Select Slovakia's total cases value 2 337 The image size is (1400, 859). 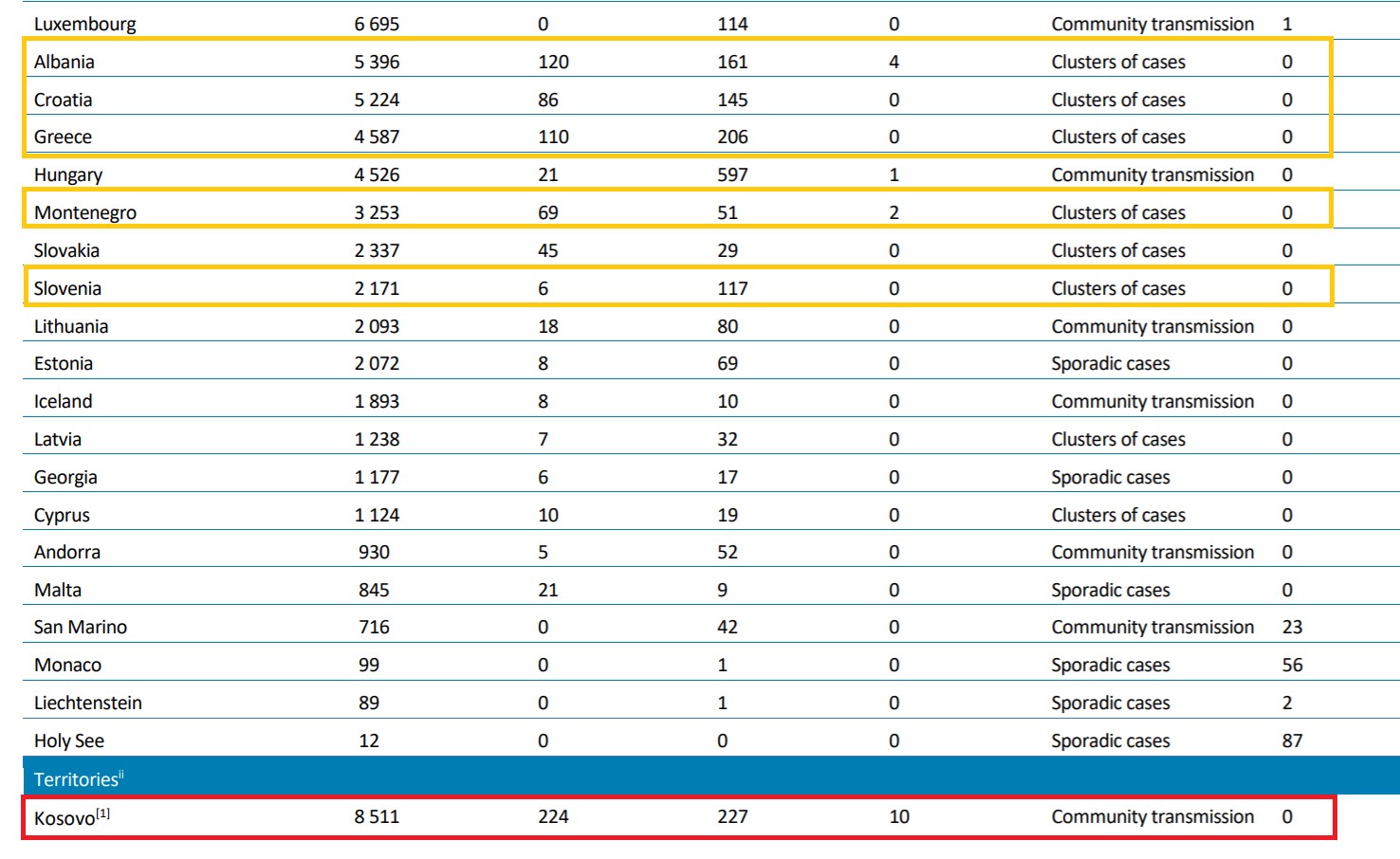point(377,250)
